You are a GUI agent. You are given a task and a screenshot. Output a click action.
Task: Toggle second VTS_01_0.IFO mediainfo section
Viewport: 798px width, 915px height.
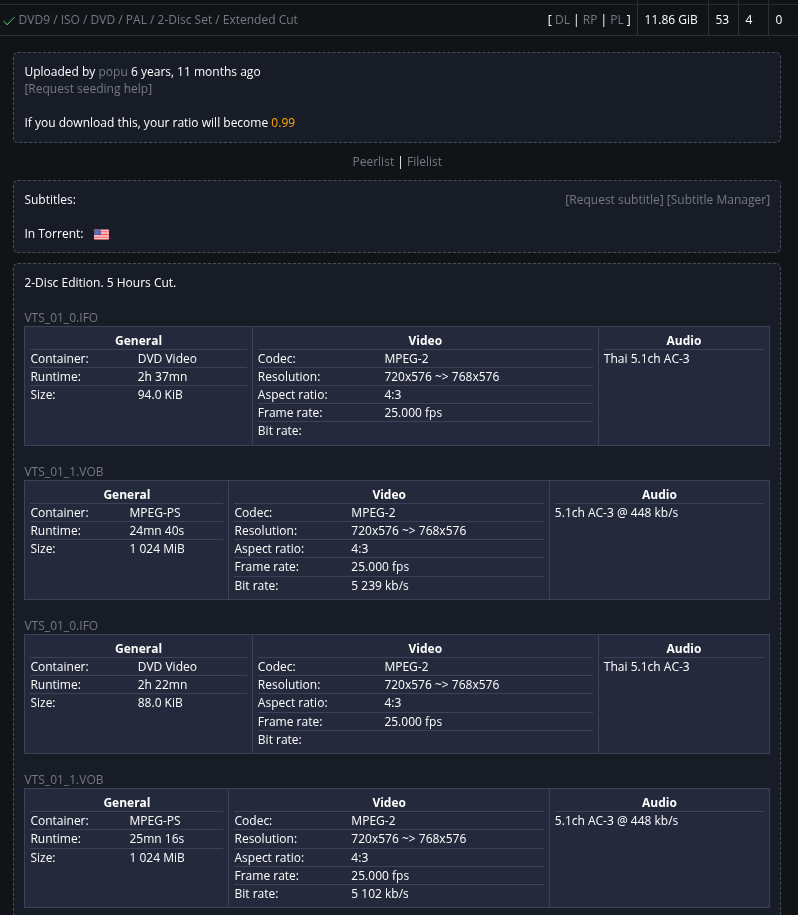[x=61, y=626]
